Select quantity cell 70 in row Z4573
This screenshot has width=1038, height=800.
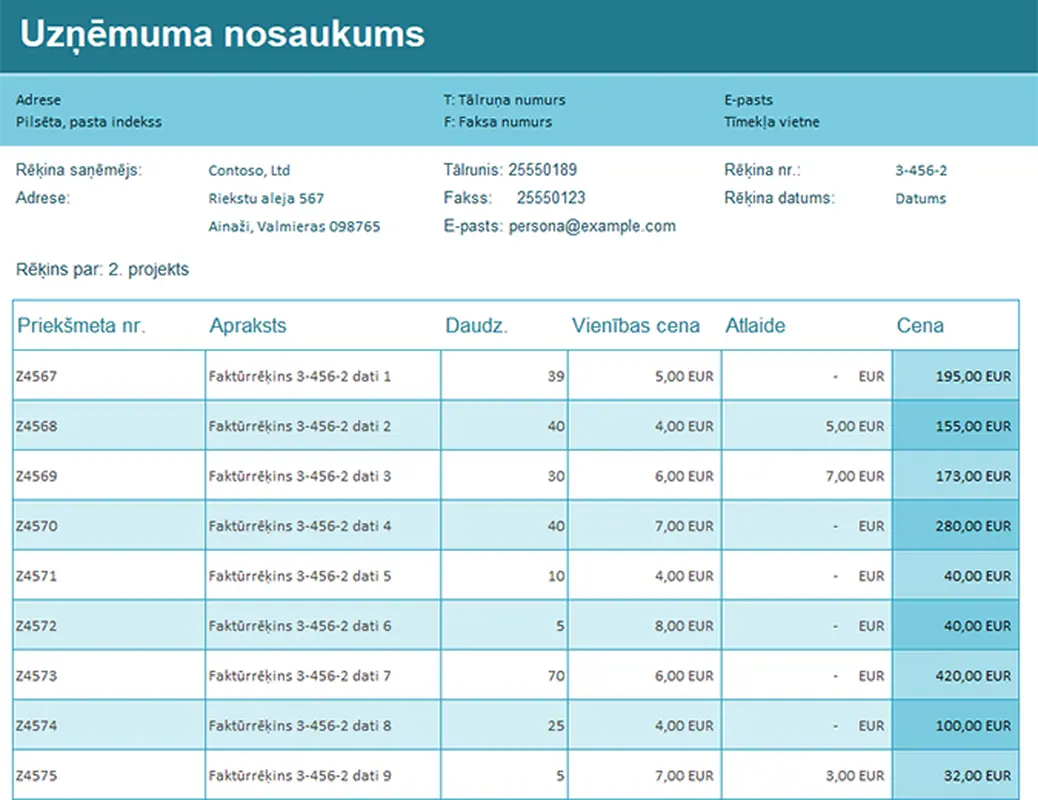556,676
